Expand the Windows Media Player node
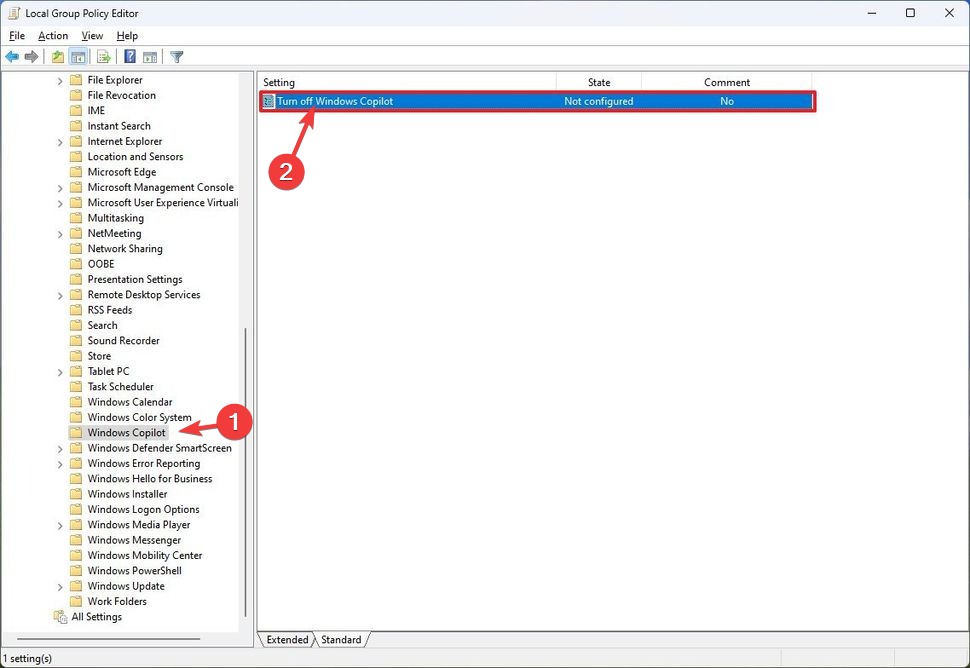Screen dimensions: 970x668 60,525
